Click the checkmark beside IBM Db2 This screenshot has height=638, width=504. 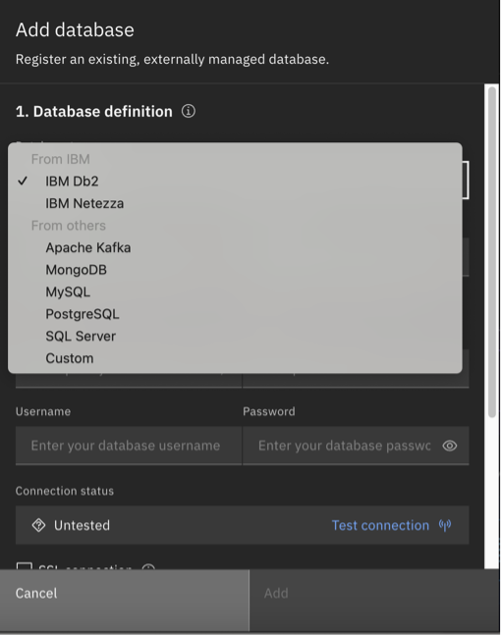click(23, 181)
